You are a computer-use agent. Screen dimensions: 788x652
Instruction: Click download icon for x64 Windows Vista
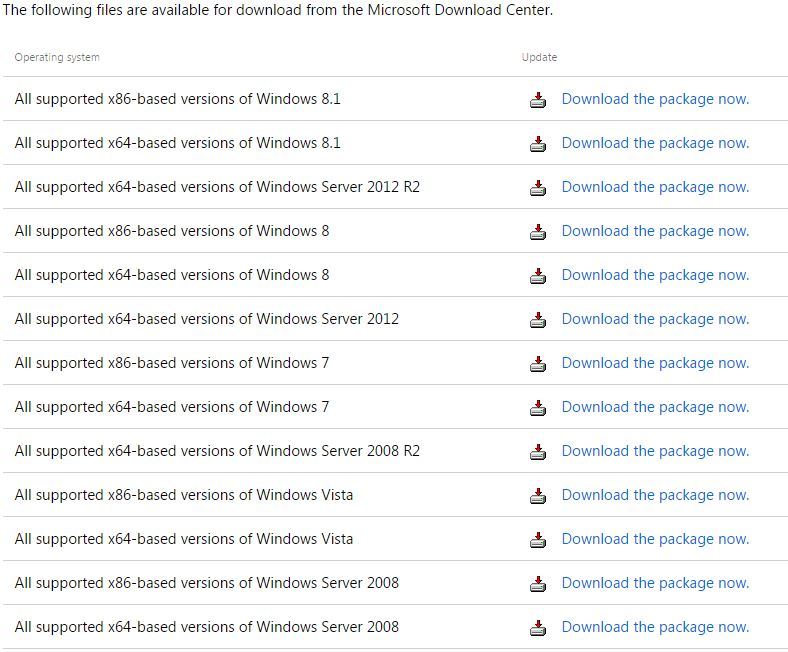(538, 540)
